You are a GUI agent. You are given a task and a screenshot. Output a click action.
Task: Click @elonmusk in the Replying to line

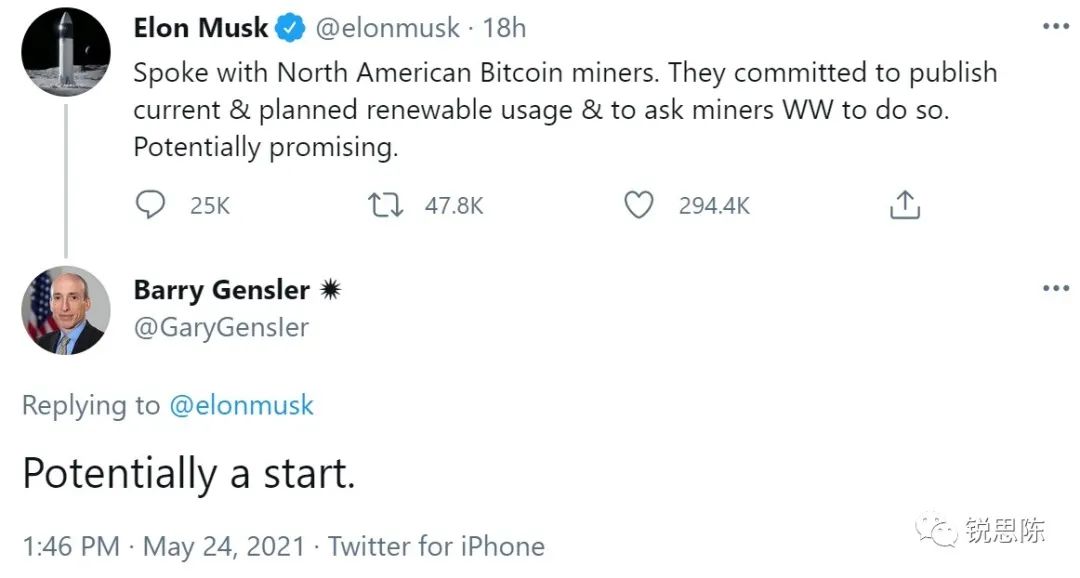coord(240,405)
